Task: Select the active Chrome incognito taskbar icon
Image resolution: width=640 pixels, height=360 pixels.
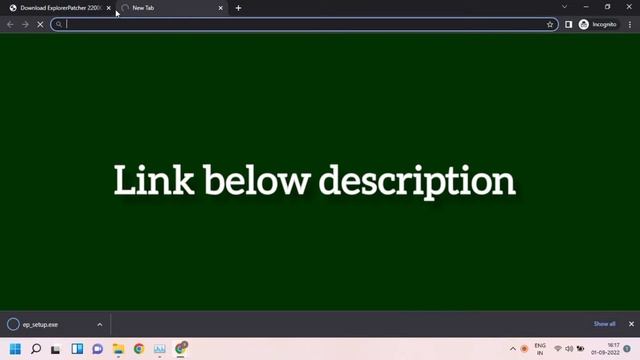Action: (181, 348)
